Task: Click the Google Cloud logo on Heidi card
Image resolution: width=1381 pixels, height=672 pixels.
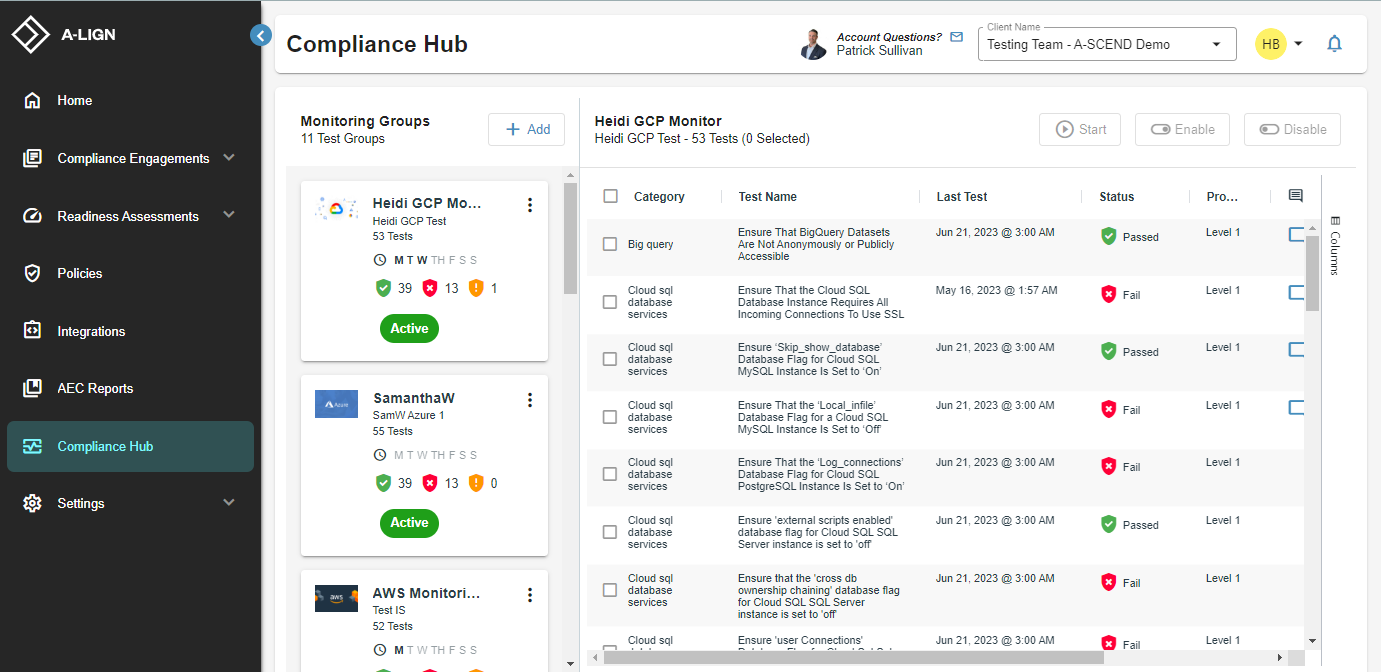Action: coord(336,209)
